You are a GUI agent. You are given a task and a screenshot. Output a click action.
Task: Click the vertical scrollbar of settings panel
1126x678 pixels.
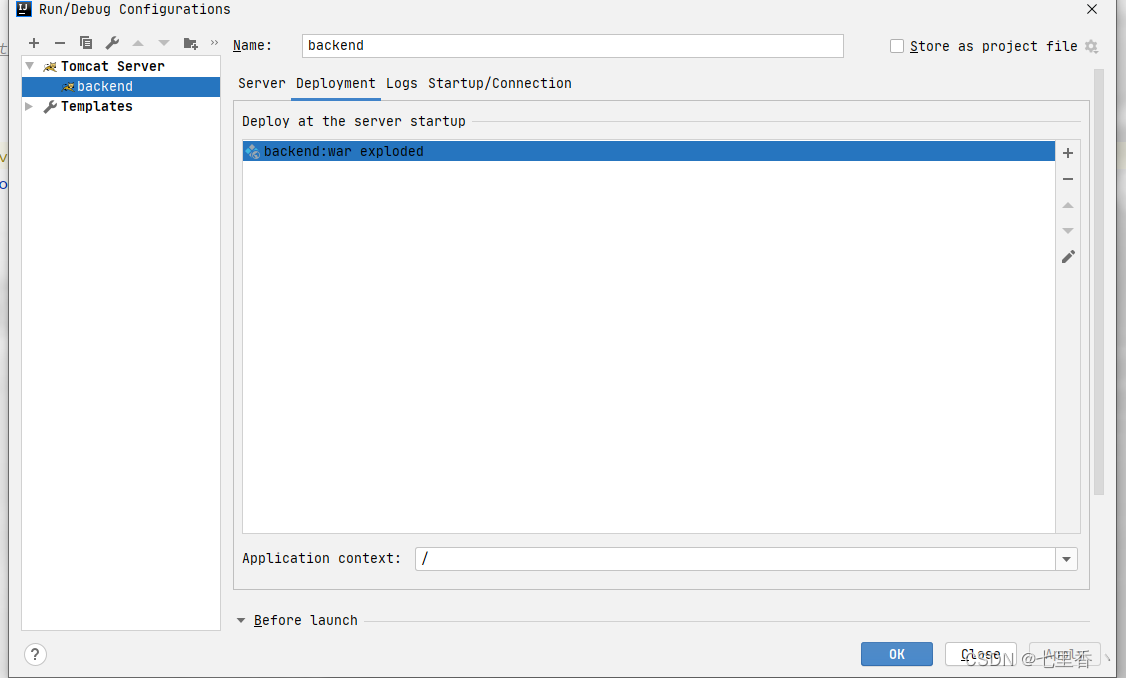[1099, 282]
